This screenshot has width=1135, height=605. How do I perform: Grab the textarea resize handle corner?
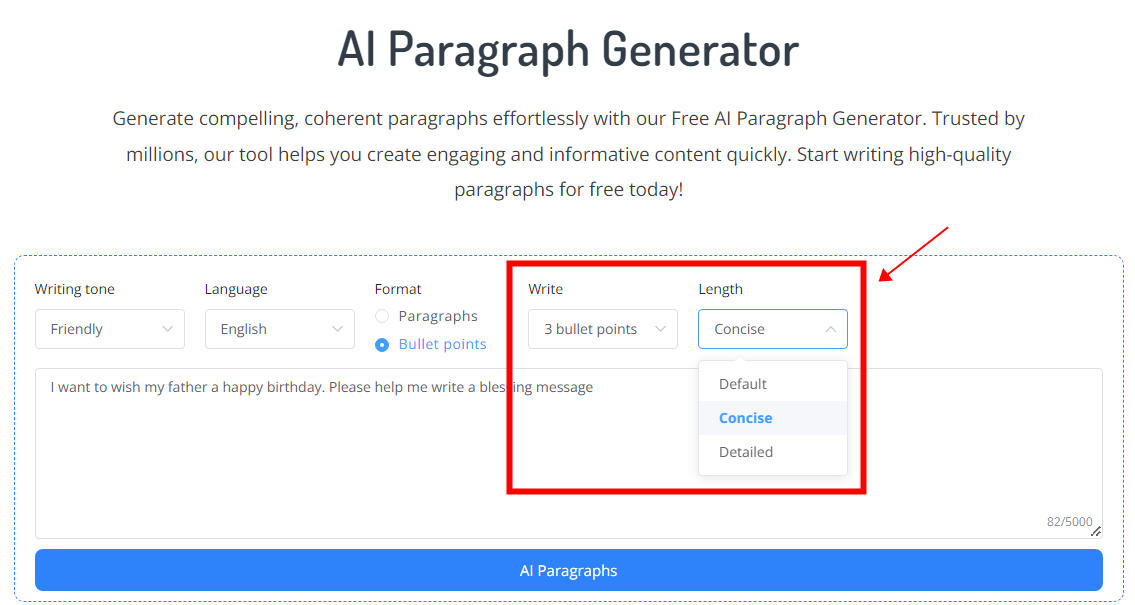[1096, 531]
